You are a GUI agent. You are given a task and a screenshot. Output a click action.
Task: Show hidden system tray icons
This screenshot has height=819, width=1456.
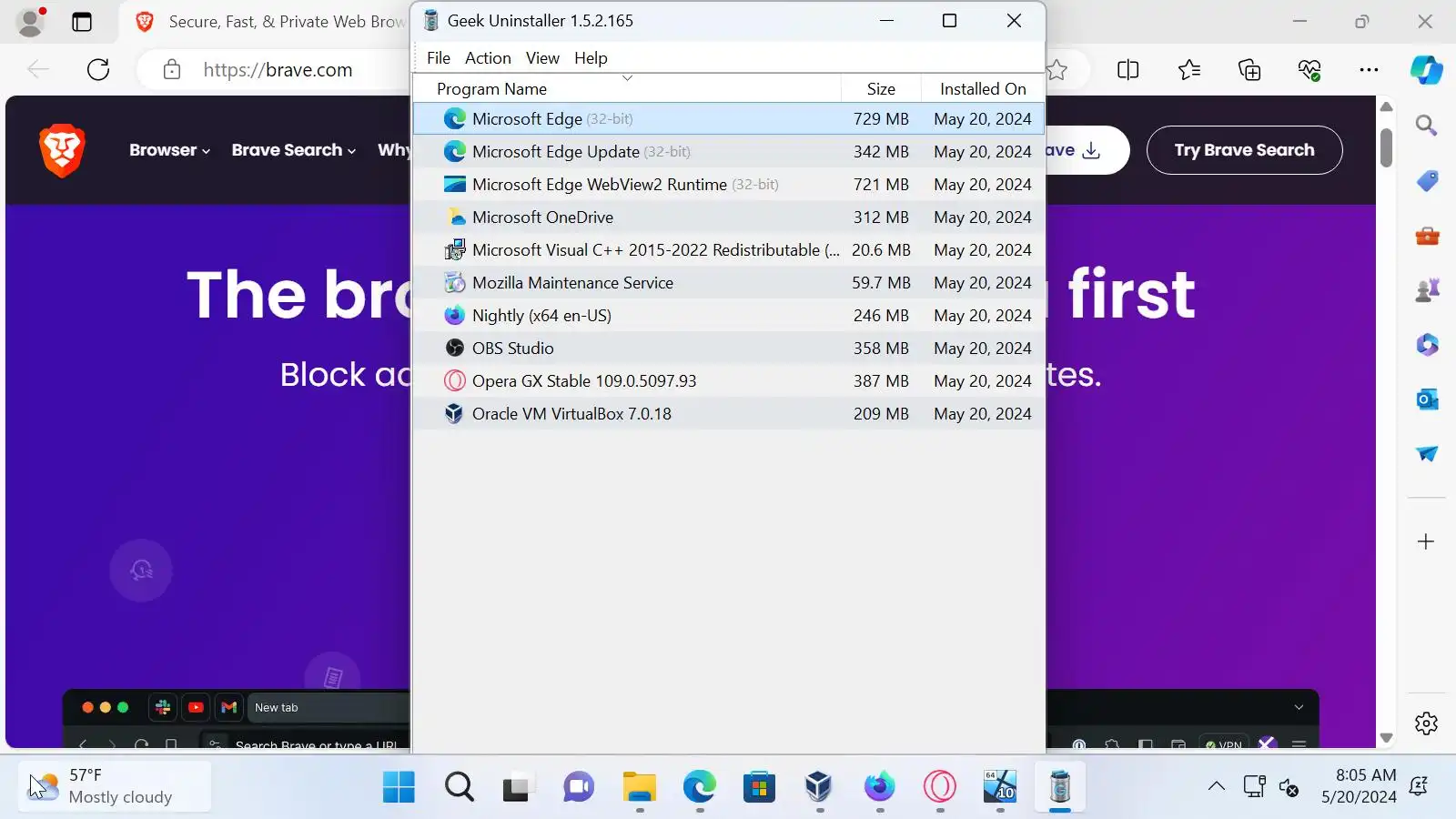tap(1216, 787)
